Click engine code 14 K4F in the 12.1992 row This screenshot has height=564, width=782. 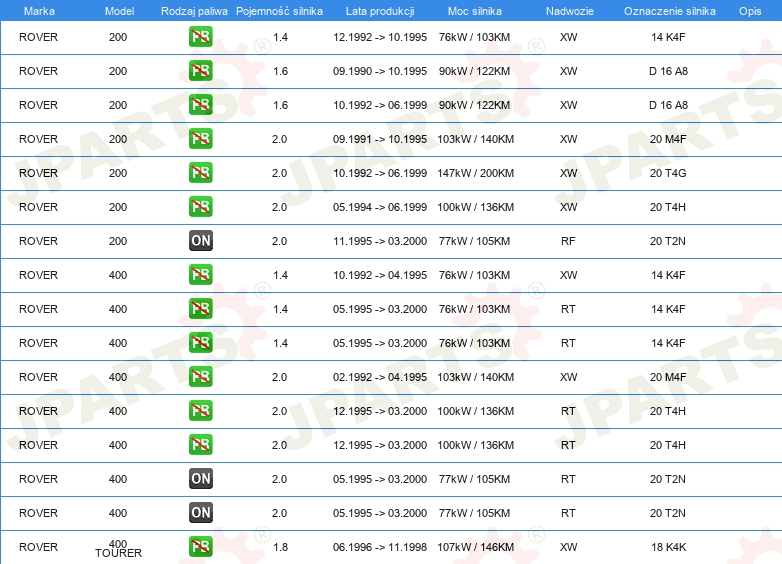(x=668, y=37)
